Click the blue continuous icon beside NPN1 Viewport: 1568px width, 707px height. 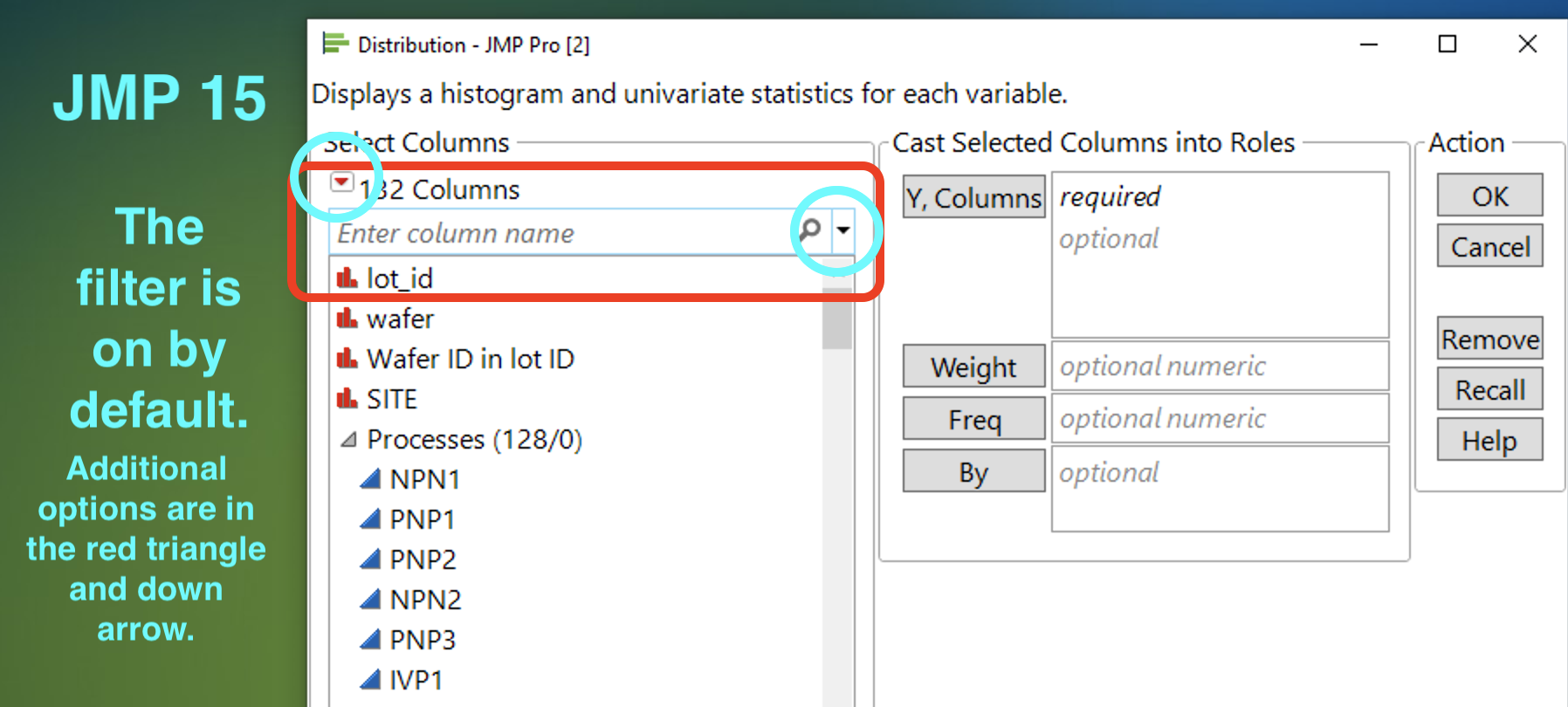tap(370, 479)
